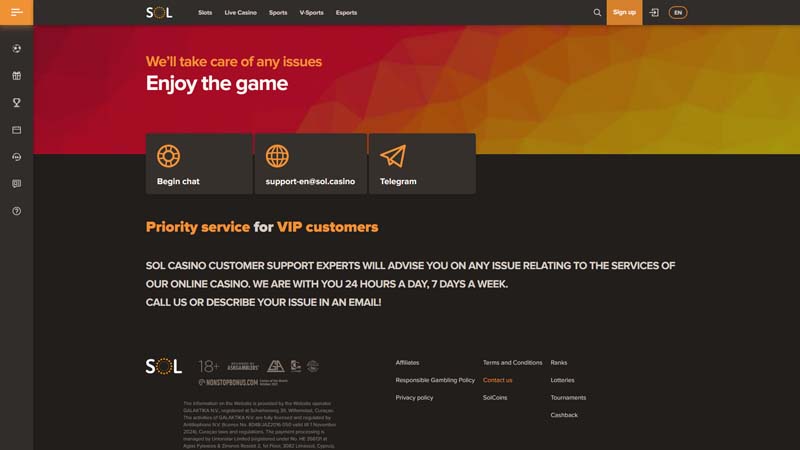The width and height of the screenshot is (800, 450).
Task: Open the Cashback footer link
Action: 564,415
